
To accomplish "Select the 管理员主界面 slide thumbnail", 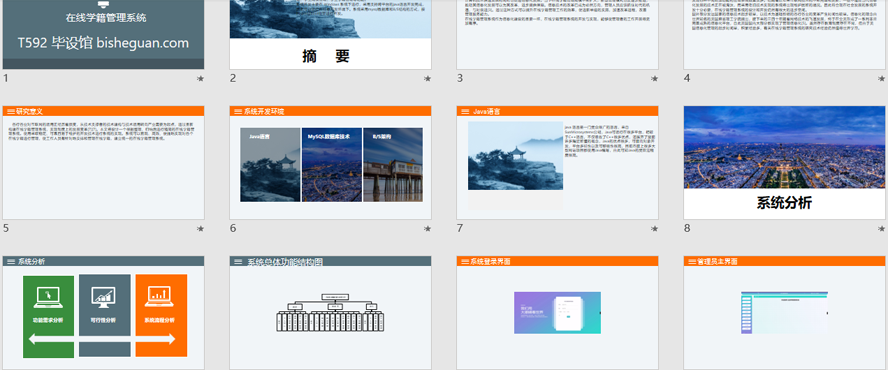I will click(784, 313).
